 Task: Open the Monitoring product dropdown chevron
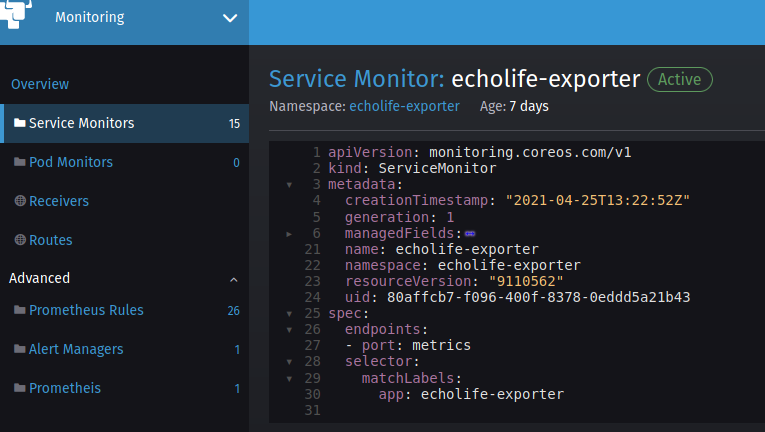[230, 18]
